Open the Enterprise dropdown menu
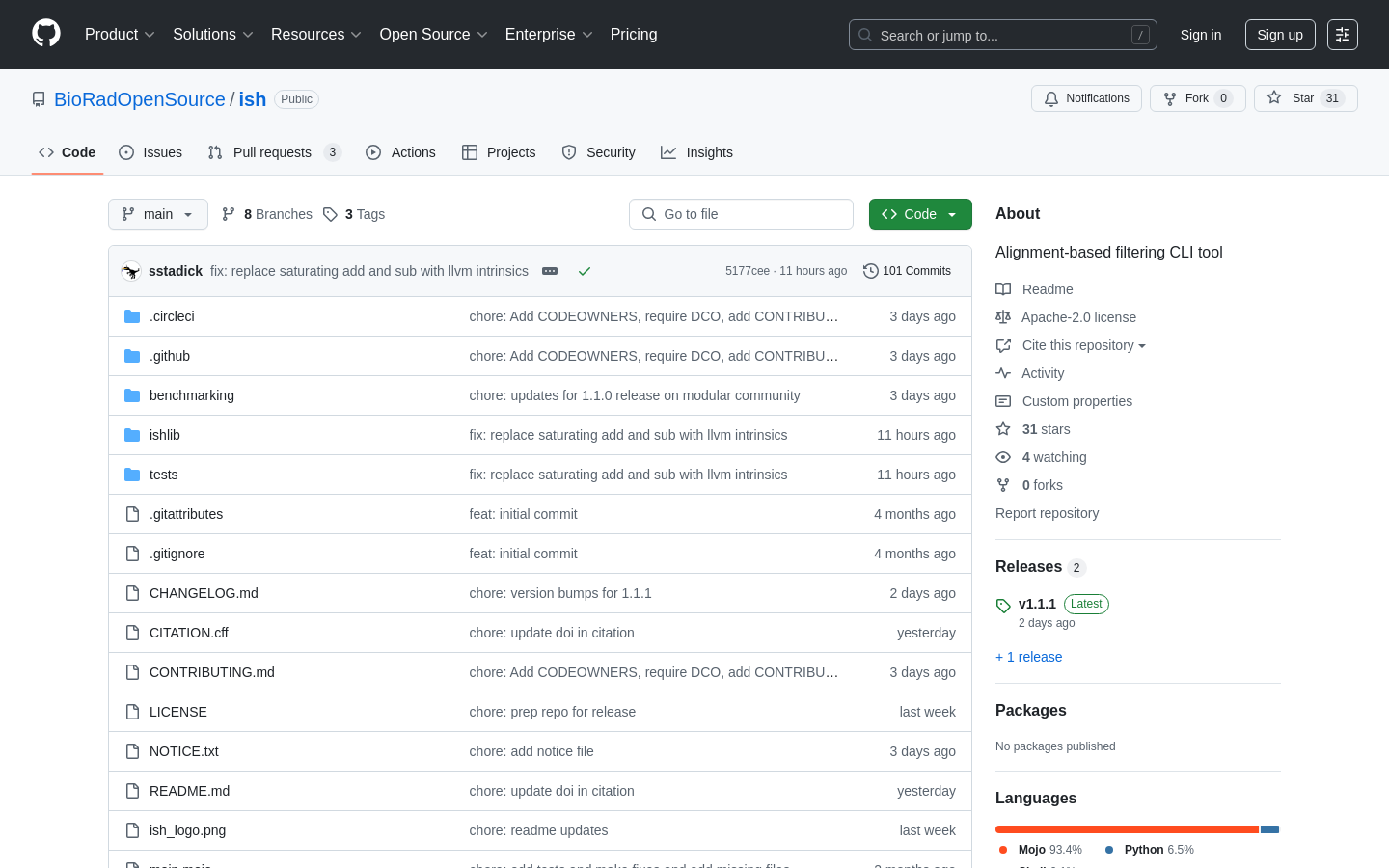1389x868 pixels. click(549, 35)
